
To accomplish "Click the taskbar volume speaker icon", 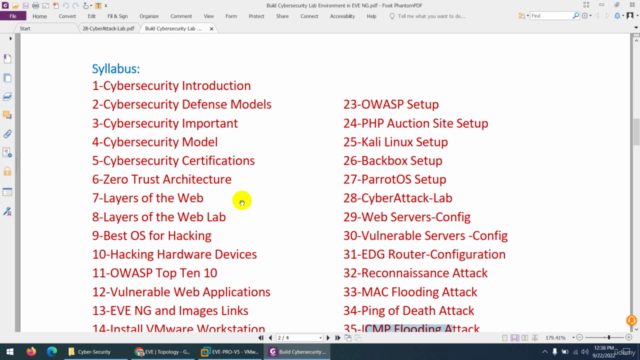I will tap(585, 351).
